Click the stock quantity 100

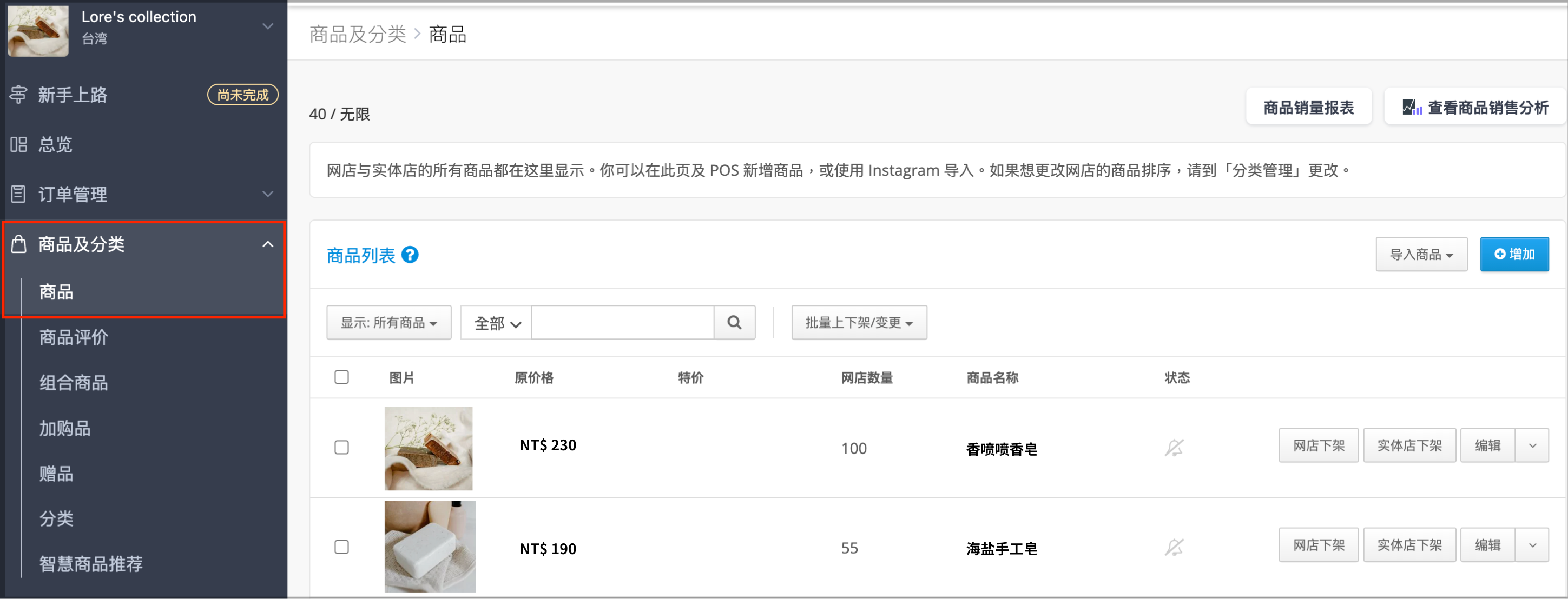click(854, 449)
